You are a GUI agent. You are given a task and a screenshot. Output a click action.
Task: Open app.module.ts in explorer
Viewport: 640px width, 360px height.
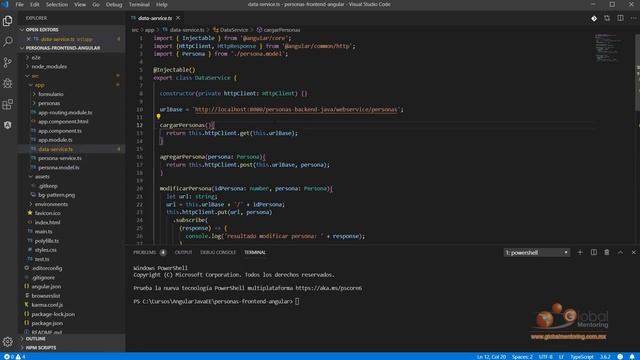(x=55, y=140)
